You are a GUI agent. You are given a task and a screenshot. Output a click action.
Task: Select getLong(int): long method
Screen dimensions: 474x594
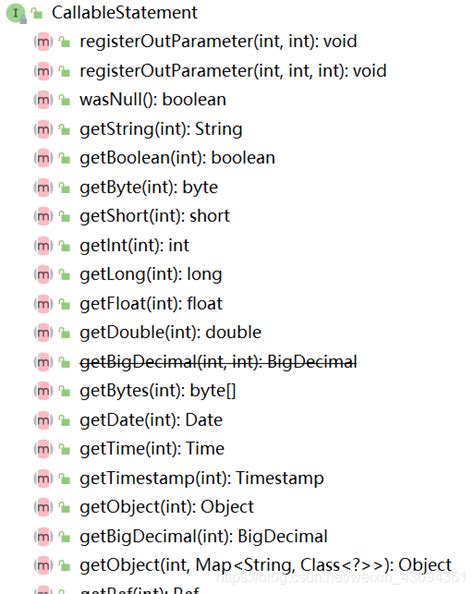(151, 275)
